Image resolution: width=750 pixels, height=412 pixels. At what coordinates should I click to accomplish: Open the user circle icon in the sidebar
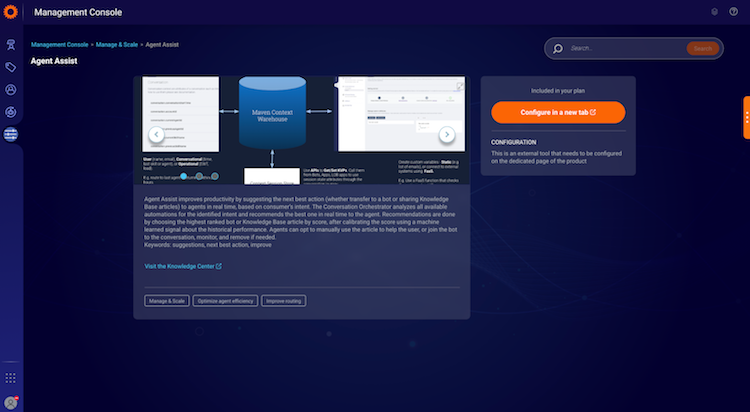11,89
